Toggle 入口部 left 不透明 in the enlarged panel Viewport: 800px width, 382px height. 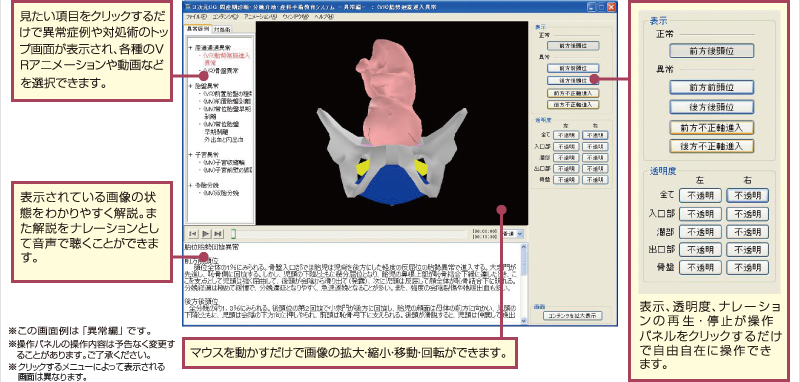[701, 214]
